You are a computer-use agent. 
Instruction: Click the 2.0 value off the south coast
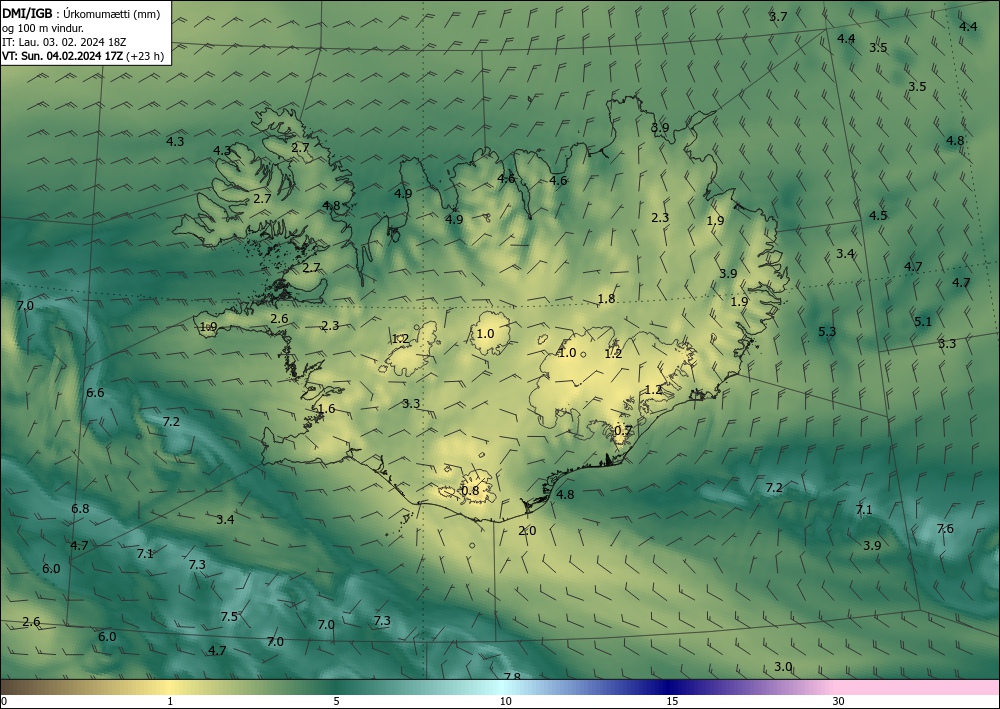click(x=527, y=530)
